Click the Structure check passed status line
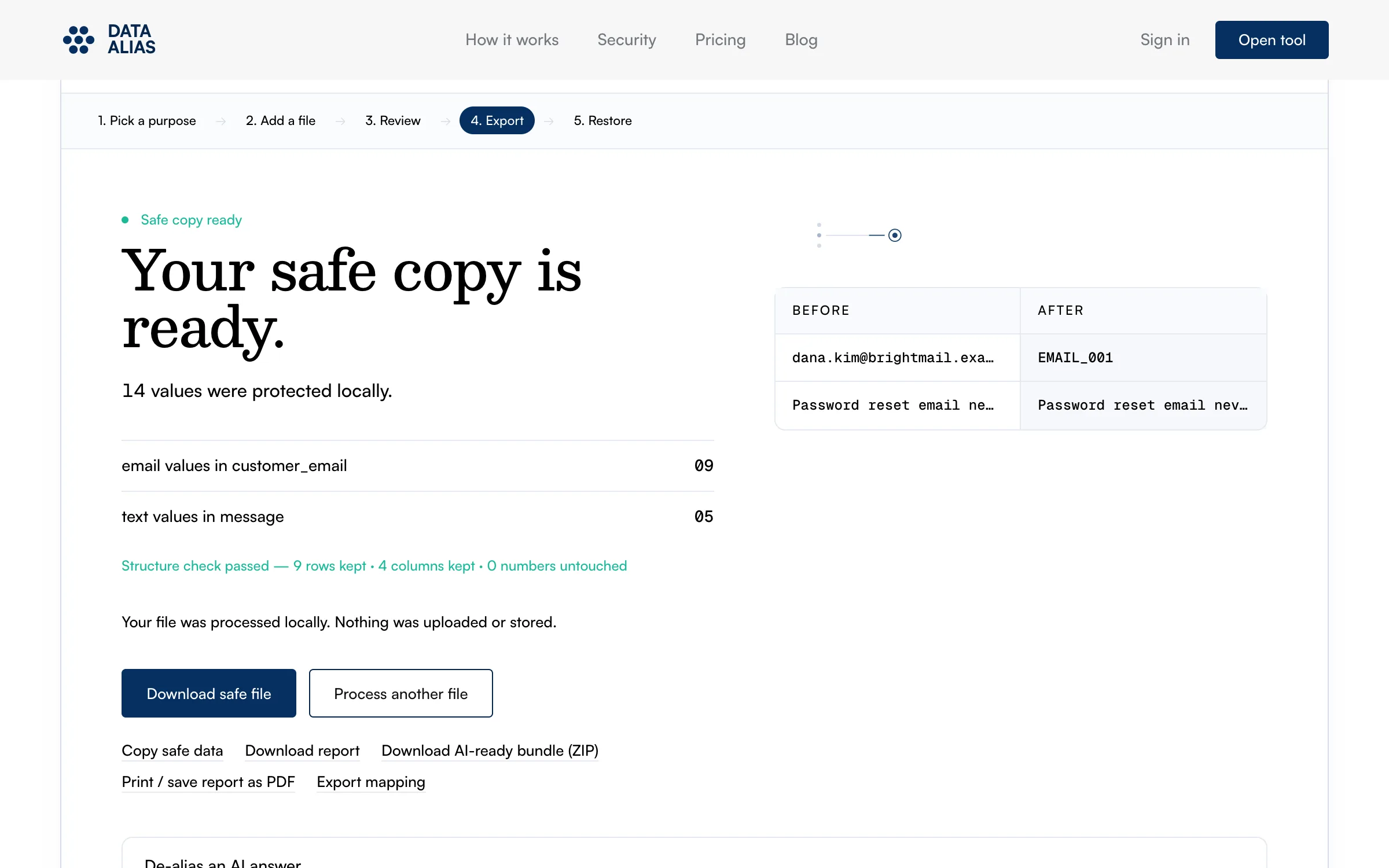 point(374,565)
